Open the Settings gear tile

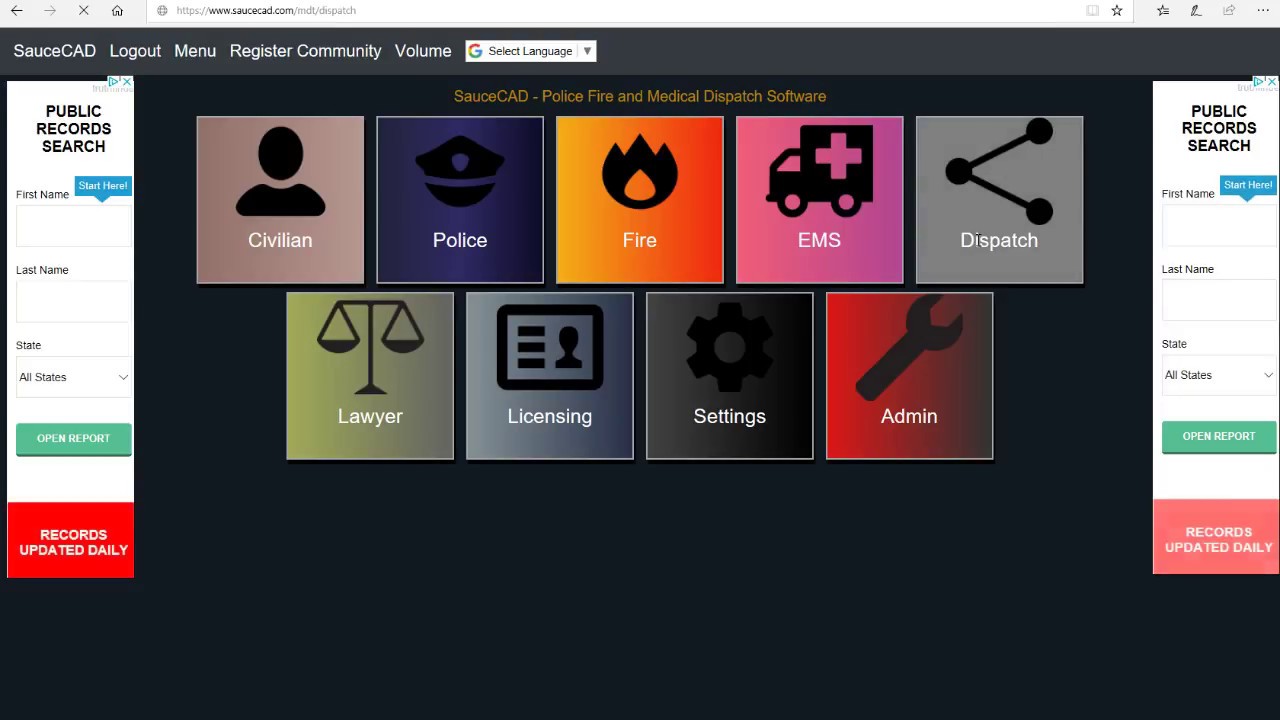click(729, 376)
